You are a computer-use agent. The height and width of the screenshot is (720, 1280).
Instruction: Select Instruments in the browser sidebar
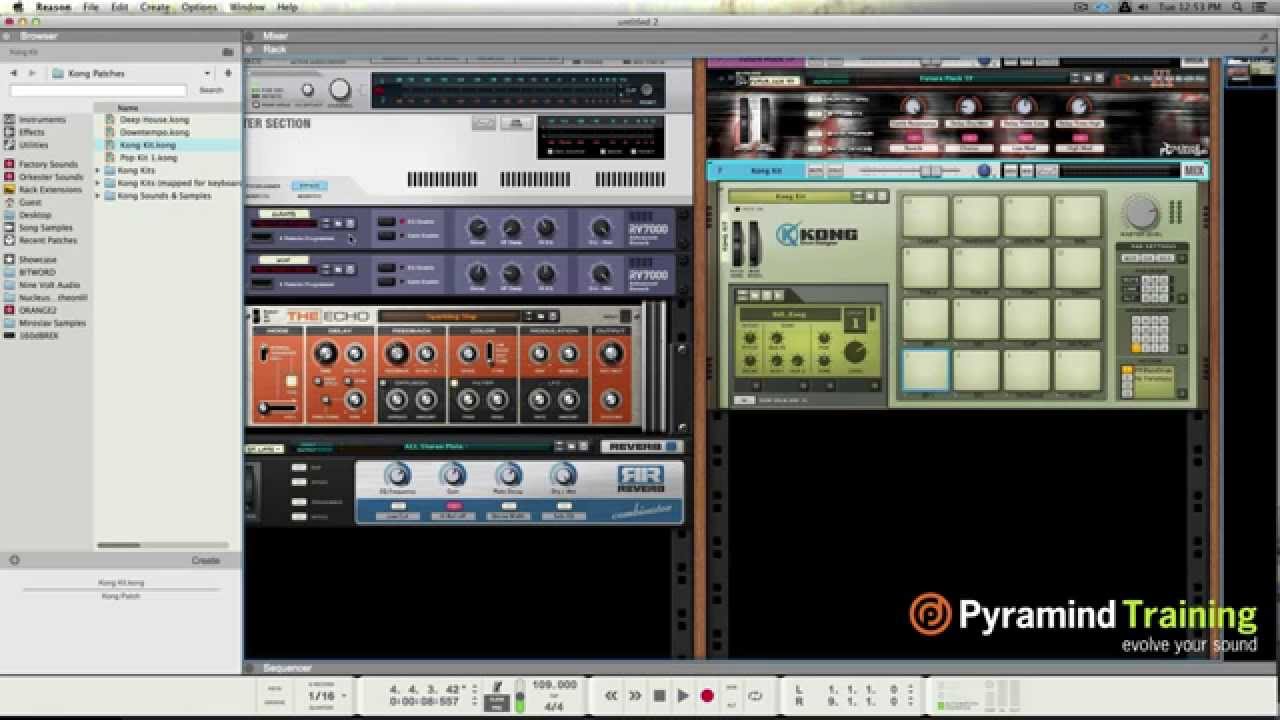pyautogui.click(x=42, y=119)
